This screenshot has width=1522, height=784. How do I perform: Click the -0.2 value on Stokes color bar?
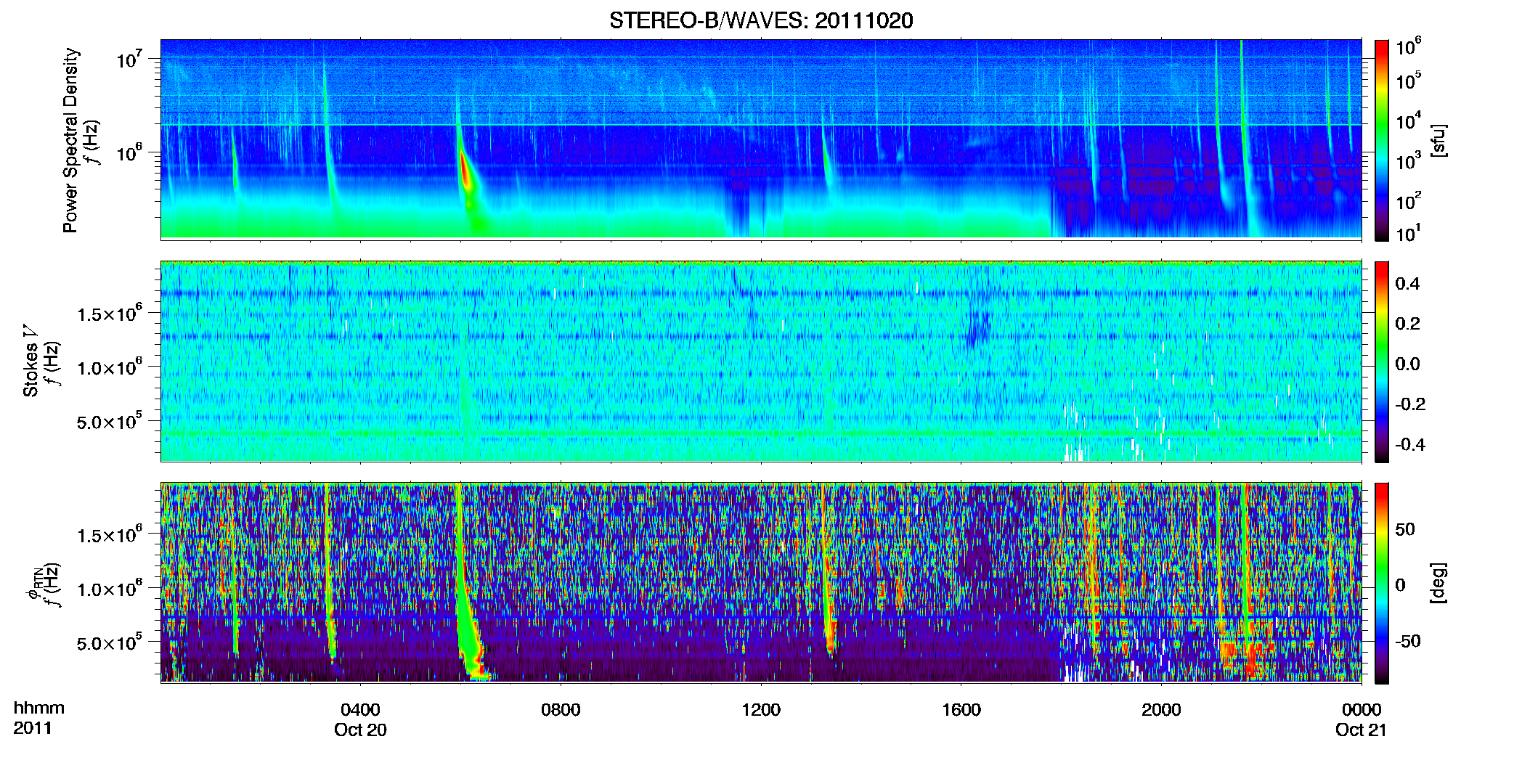(1409, 404)
